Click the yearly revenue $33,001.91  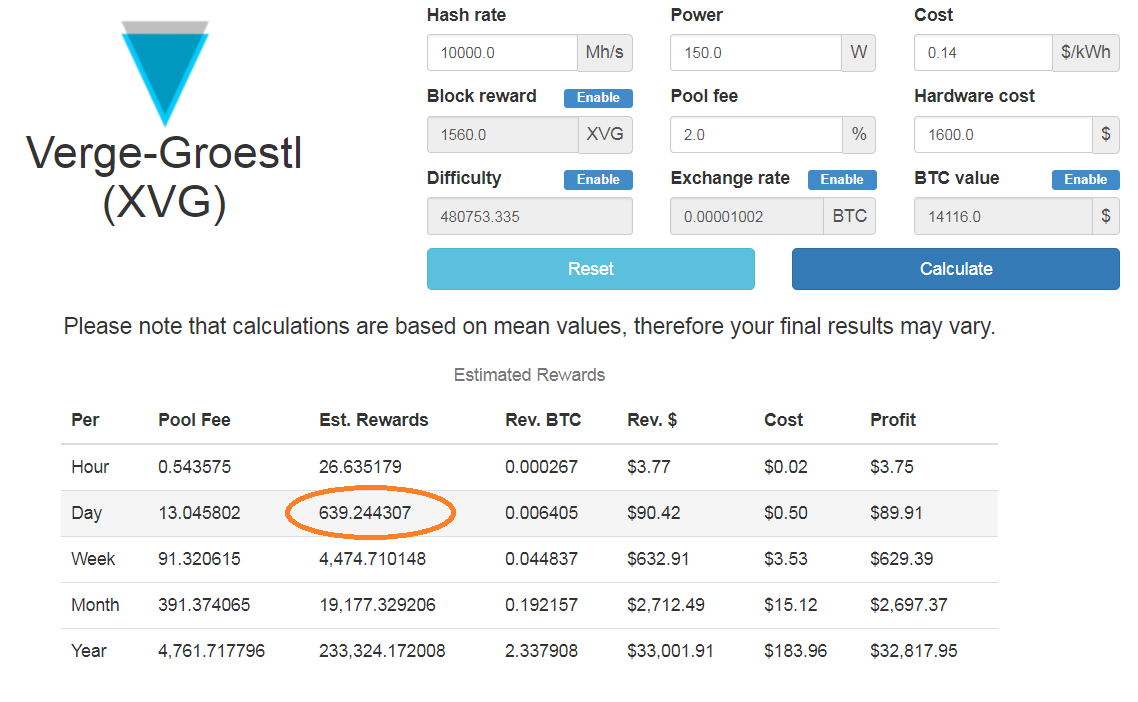[670, 651]
